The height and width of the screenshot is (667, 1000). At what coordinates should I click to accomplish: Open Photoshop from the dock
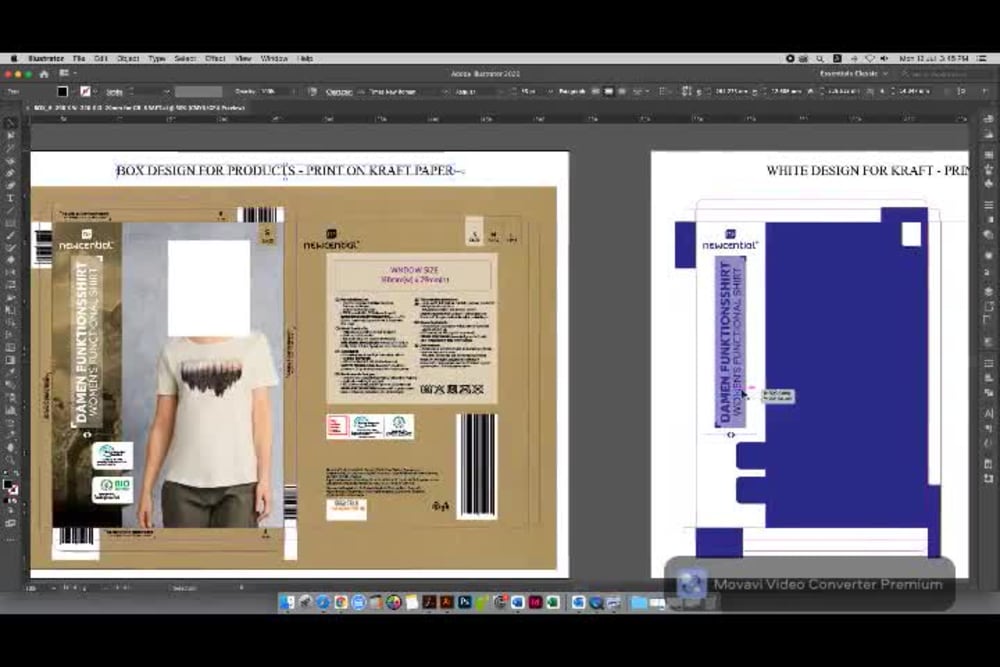coord(465,601)
